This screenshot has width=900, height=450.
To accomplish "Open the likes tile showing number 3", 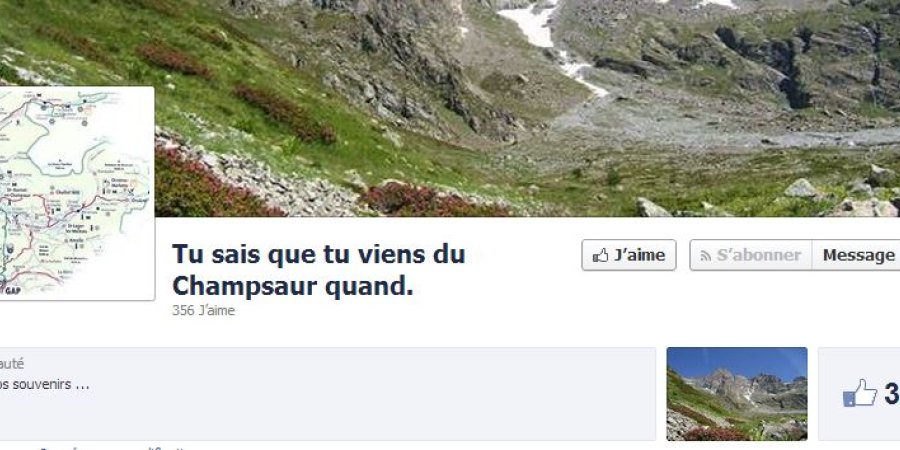I will point(859,394).
